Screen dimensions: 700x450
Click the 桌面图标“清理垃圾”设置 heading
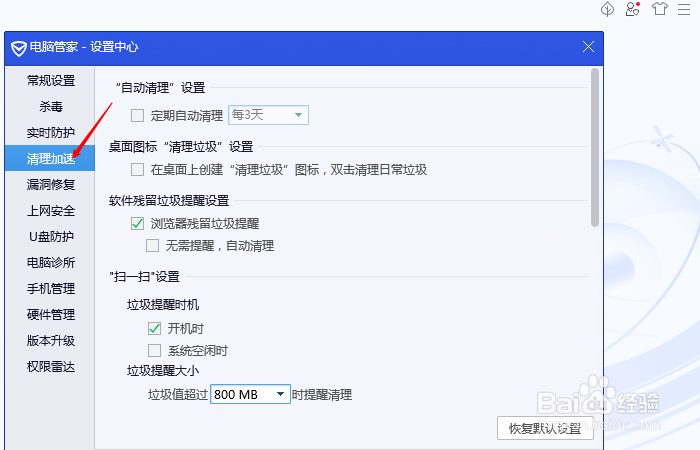click(181, 147)
